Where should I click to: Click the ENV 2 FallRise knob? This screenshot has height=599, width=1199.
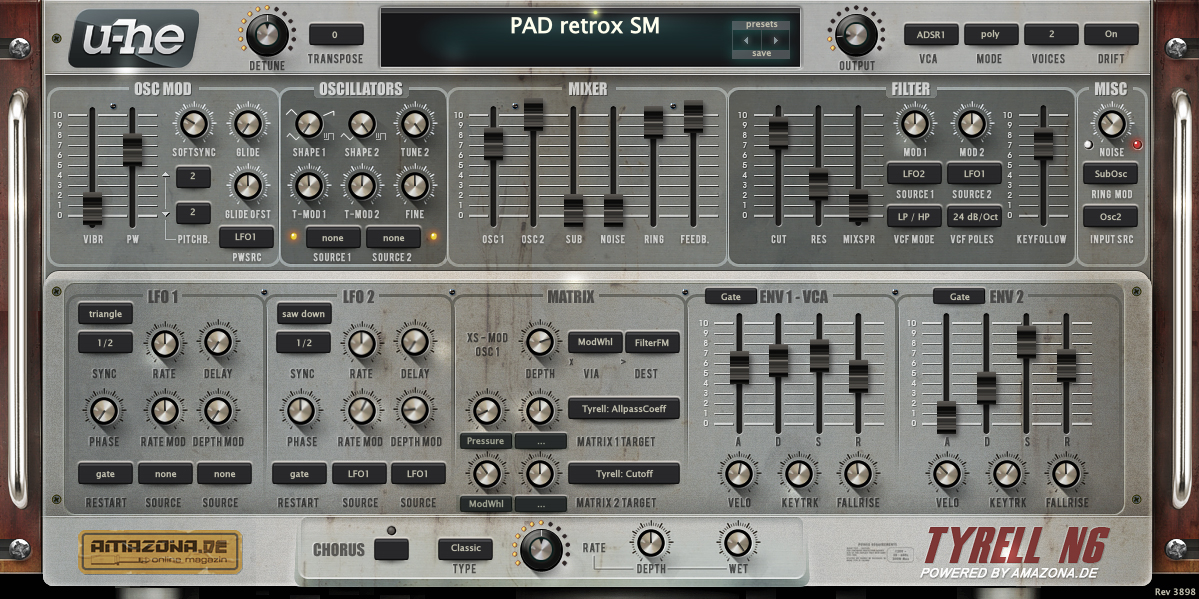pyautogui.click(x=1066, y=474)
